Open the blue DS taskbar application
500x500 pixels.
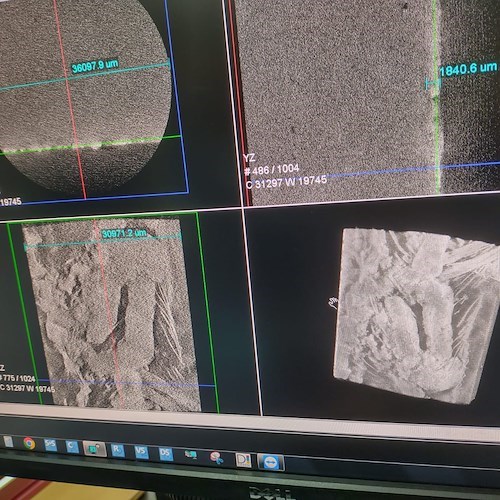(165, 454)
